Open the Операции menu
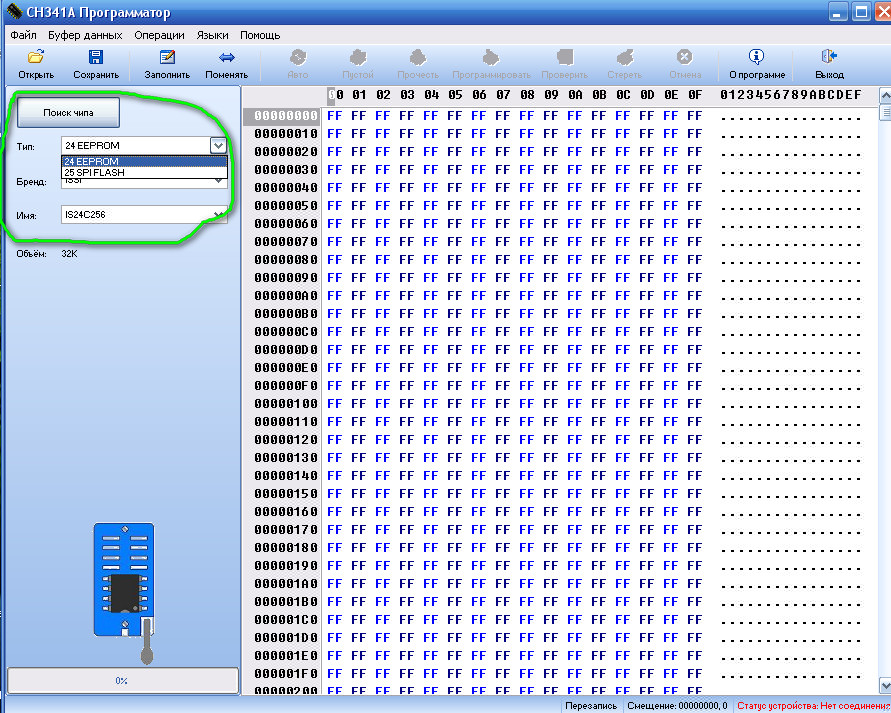891x713 pixels. click(160, 35)
